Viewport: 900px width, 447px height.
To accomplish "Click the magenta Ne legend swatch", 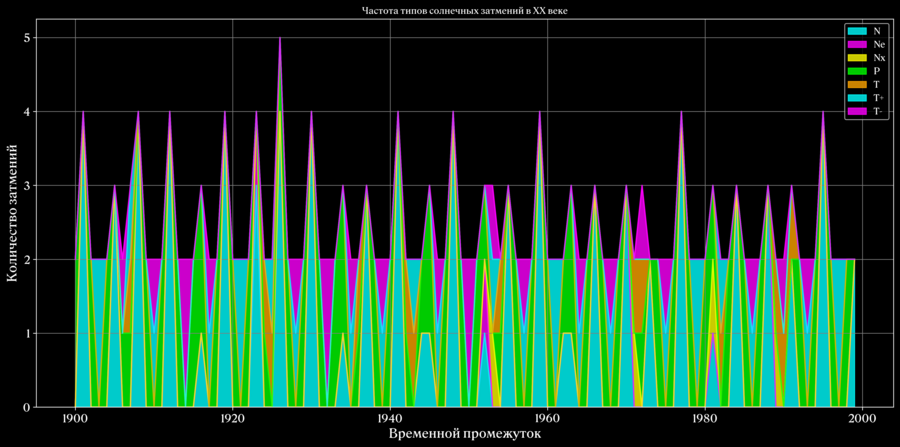I will point(856,45).
